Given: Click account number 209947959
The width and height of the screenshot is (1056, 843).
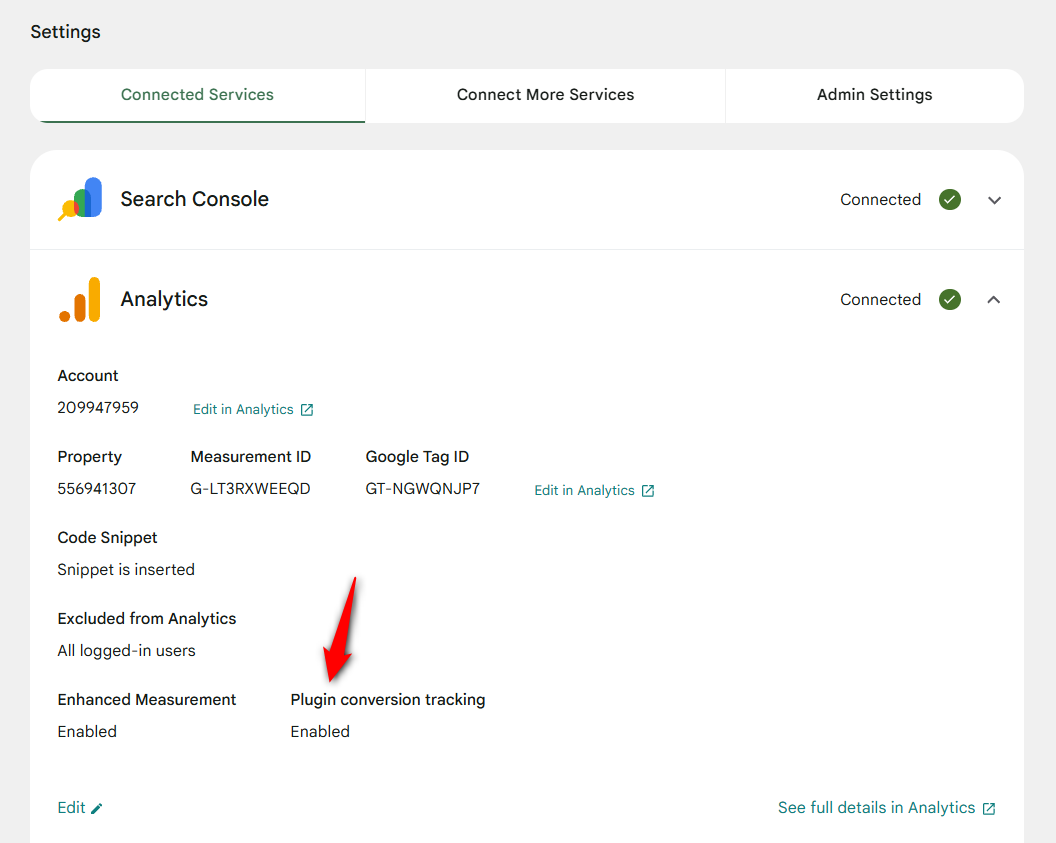Looking at the screenshot, I should [98, 408].
